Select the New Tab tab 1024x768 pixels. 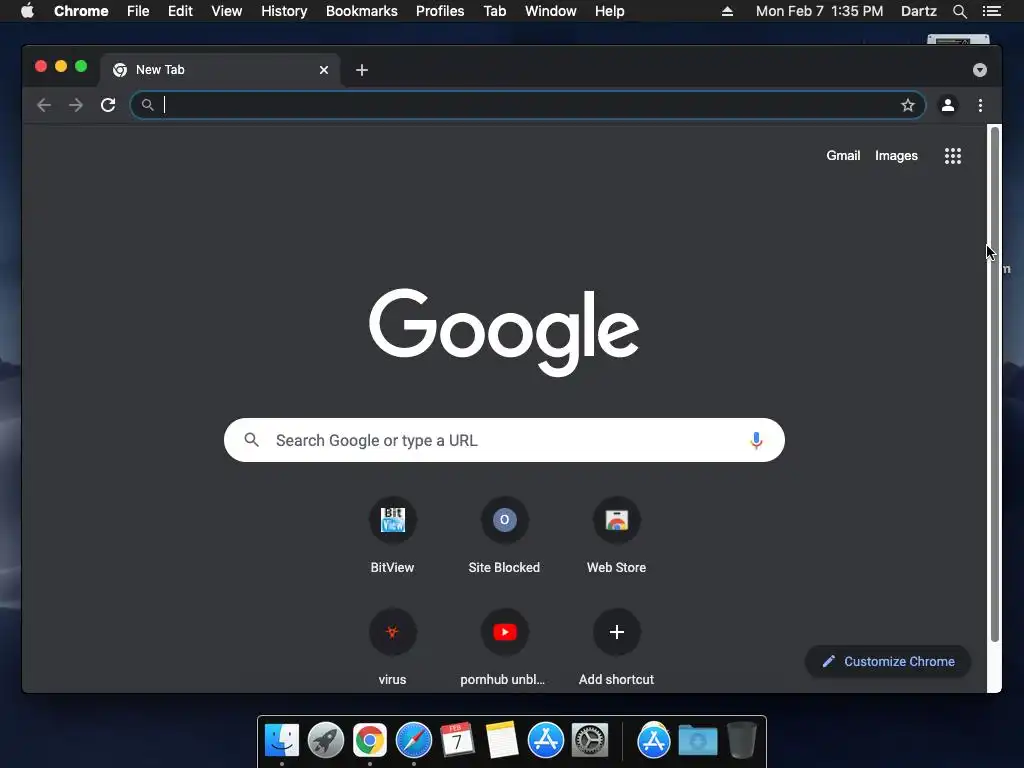point(220,70)
